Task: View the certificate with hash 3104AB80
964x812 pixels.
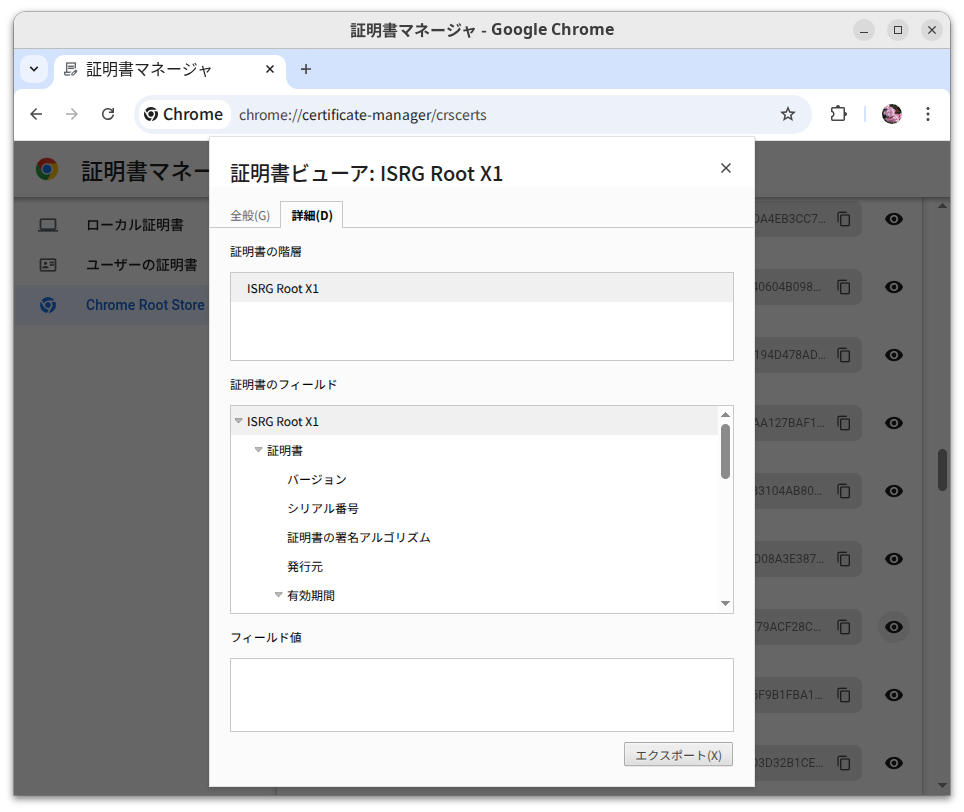Action: 894,491
